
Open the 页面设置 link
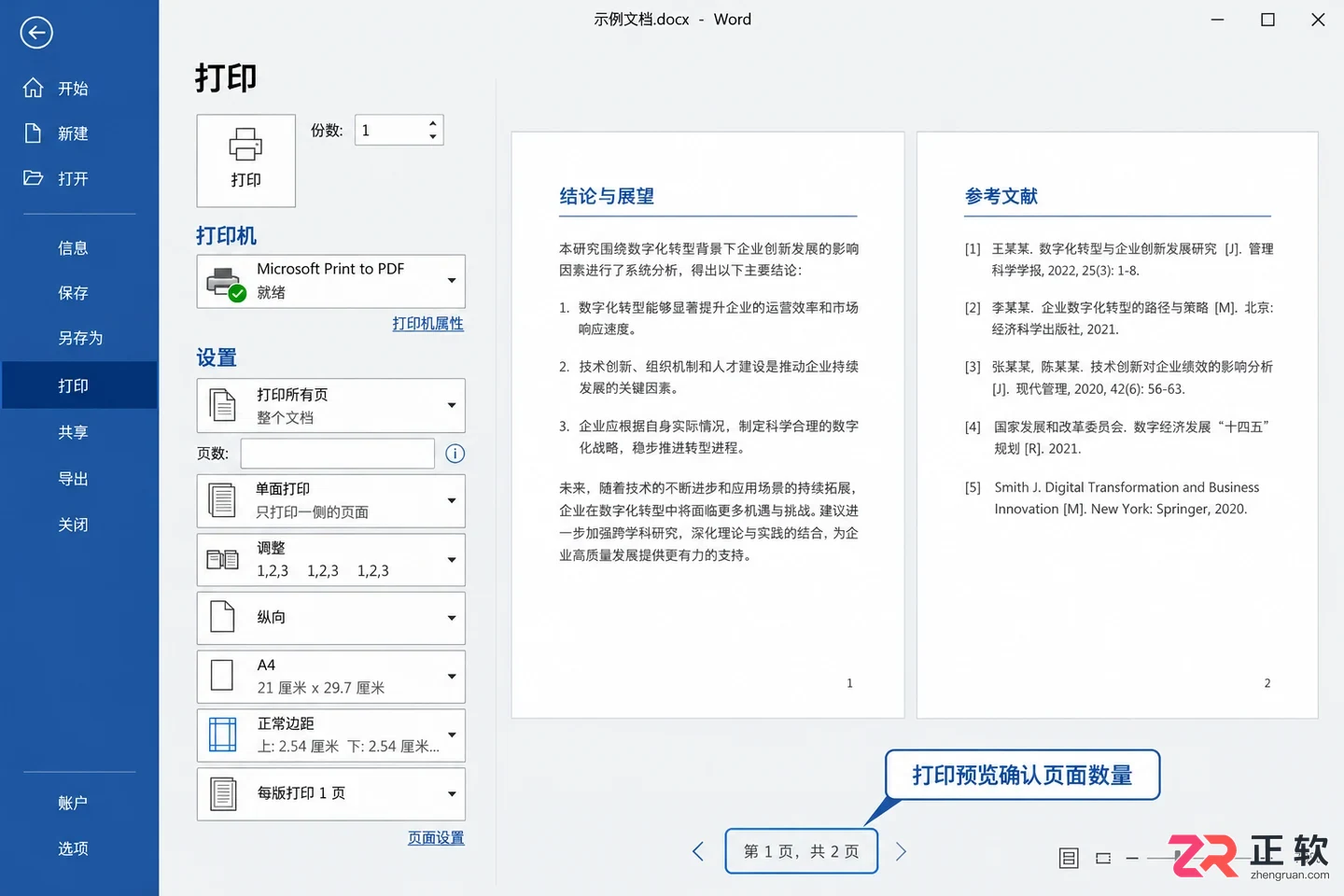click(436, 837)
